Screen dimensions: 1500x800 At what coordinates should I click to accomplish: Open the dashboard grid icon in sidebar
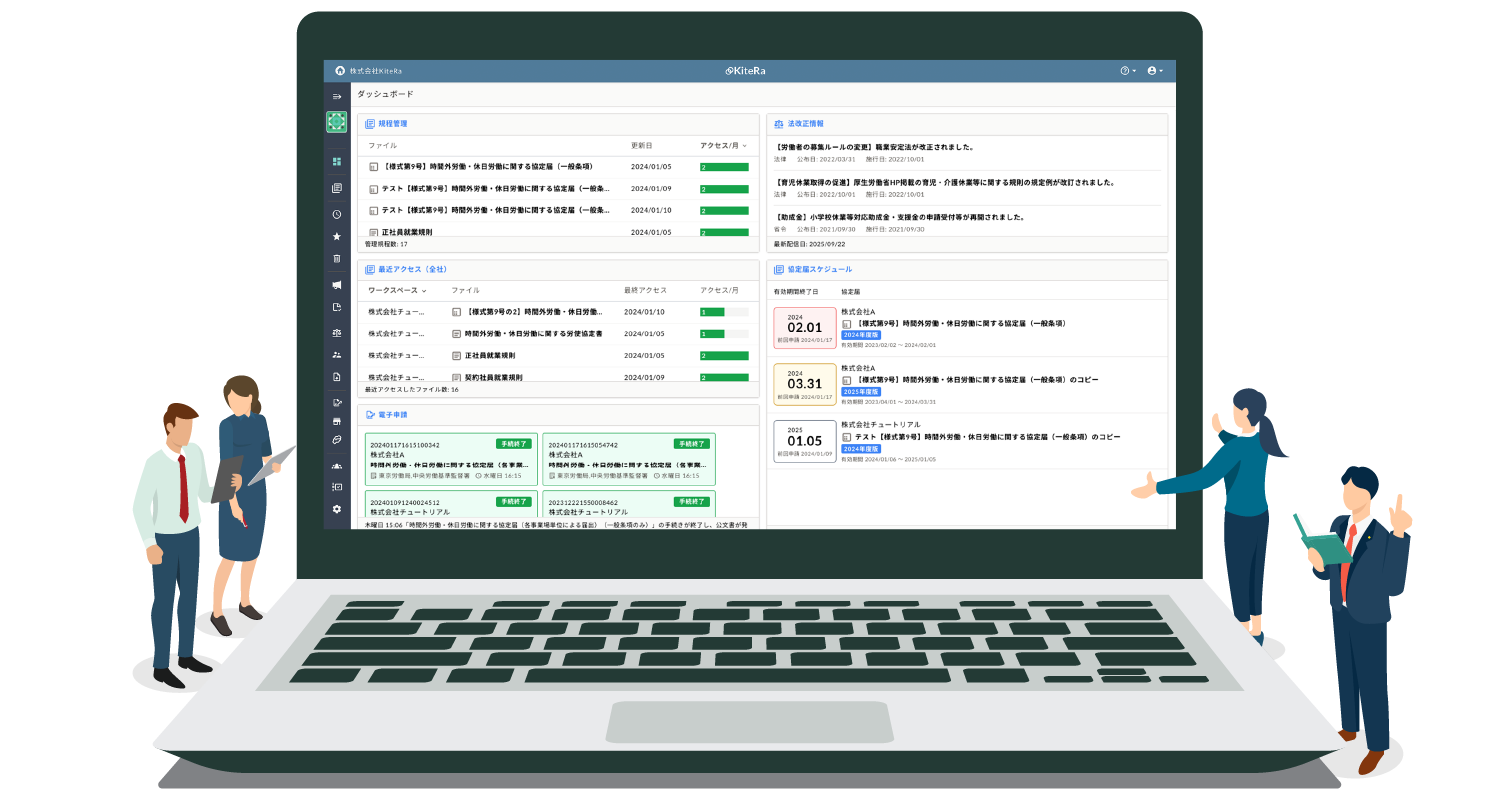[337, 162]
